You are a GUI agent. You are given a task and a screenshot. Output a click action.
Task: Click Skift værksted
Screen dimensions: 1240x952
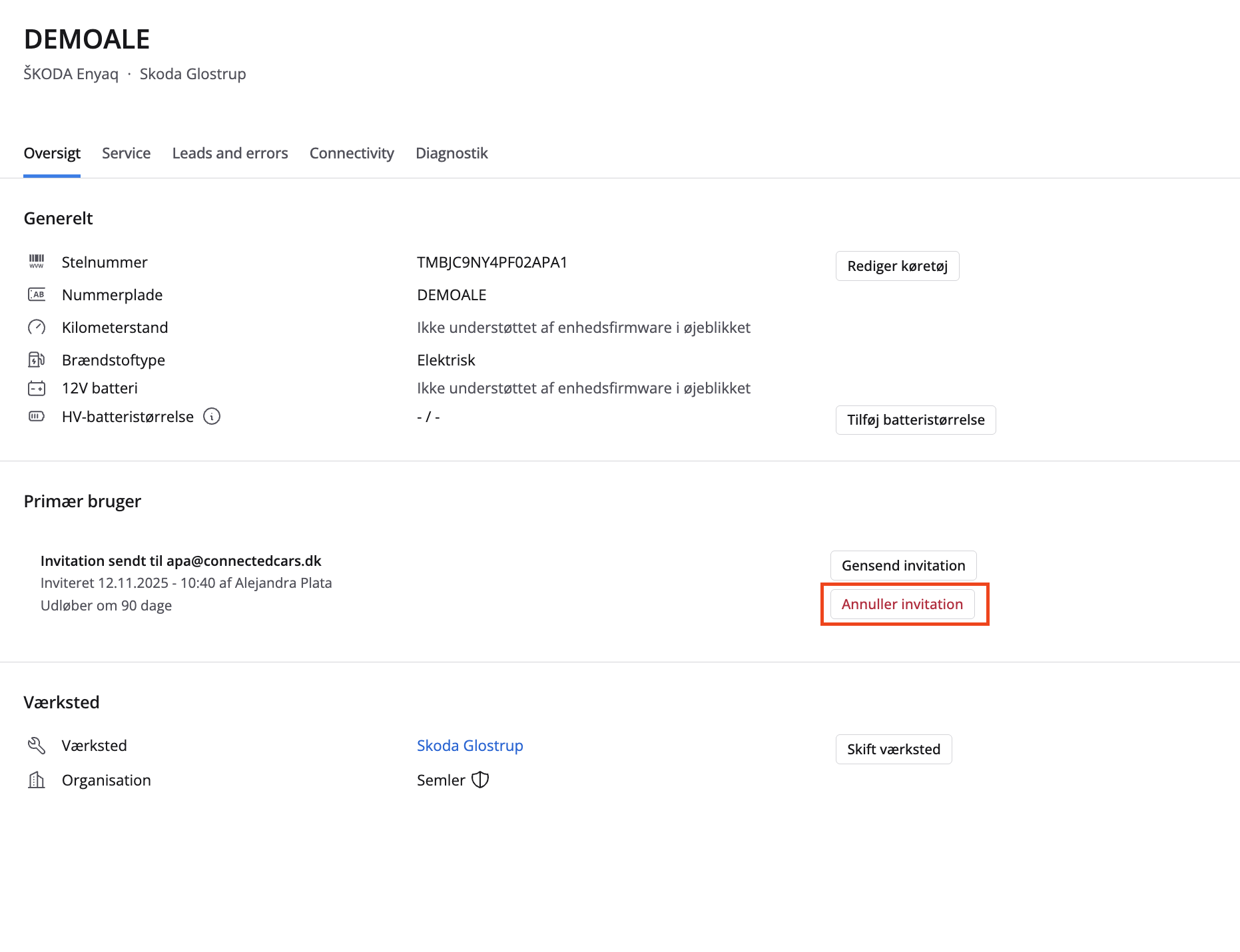894,749
